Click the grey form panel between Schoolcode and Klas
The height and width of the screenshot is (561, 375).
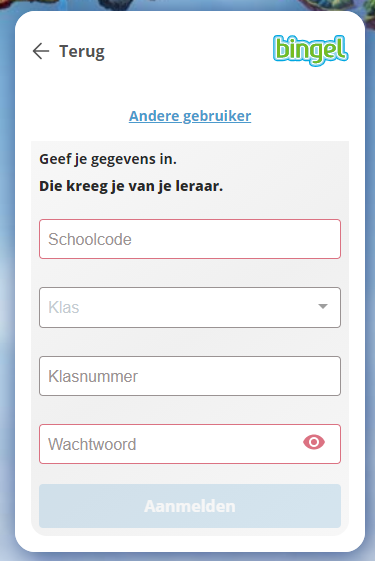click(190, 273)
